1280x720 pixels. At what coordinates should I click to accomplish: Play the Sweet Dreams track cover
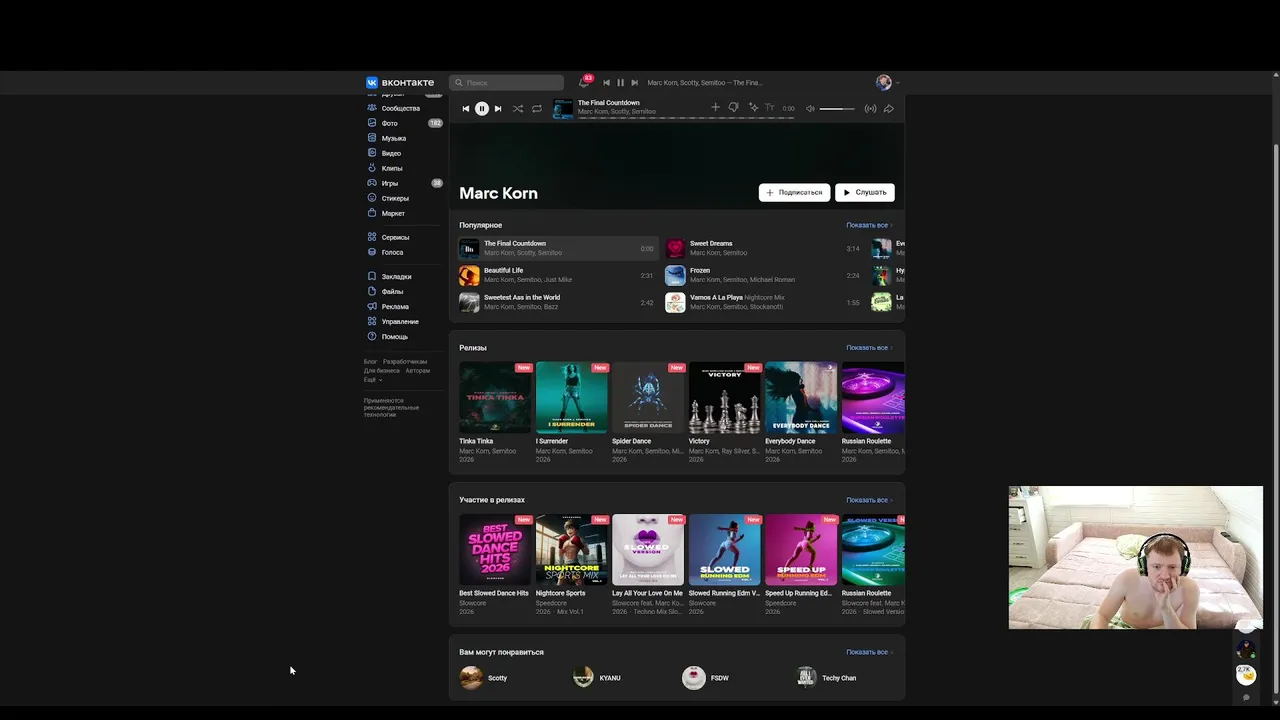pyautogui.click(x=675, y=248)
